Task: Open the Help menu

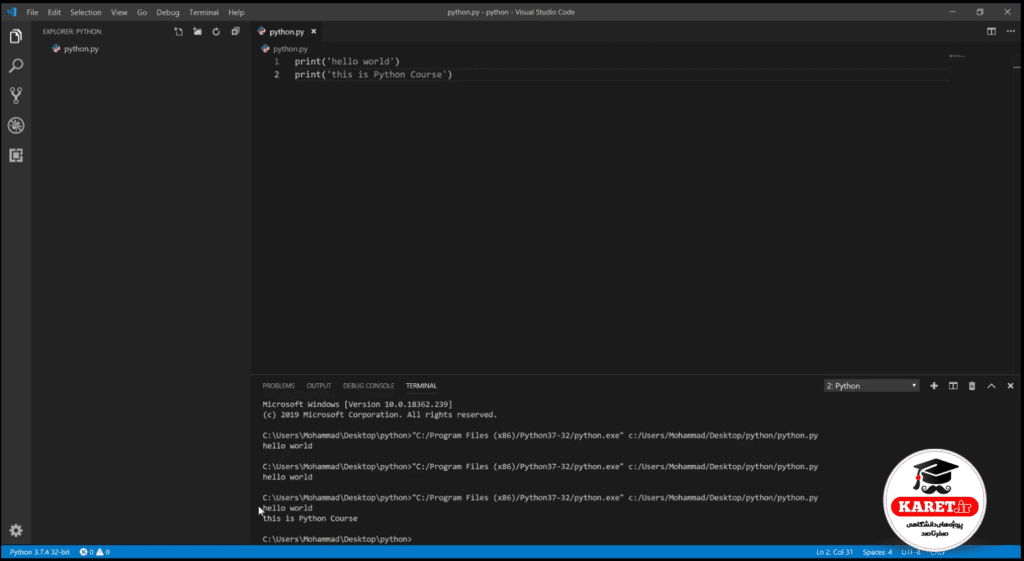Action: point(236,12)
